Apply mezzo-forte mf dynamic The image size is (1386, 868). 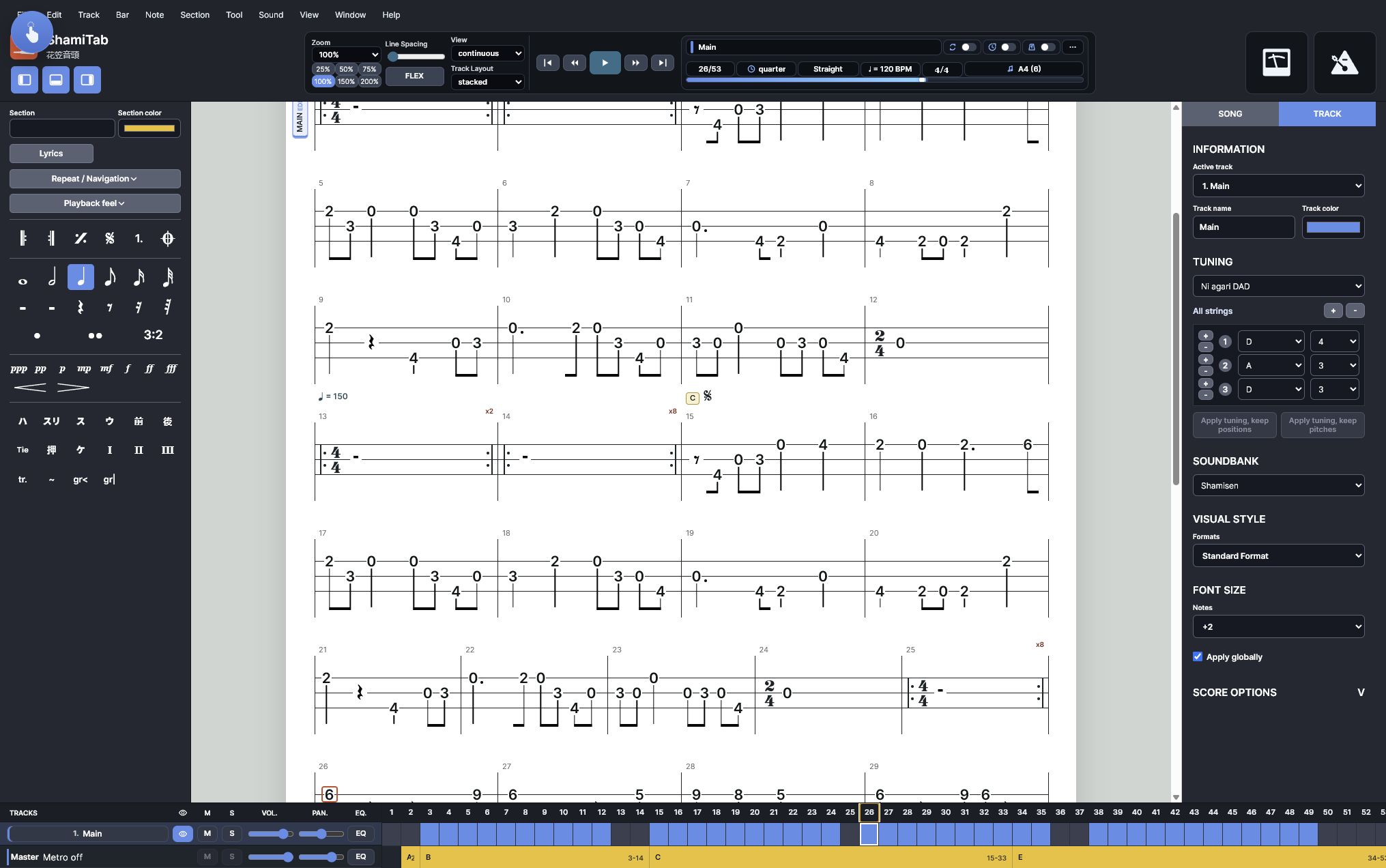(x=106, y=368)
